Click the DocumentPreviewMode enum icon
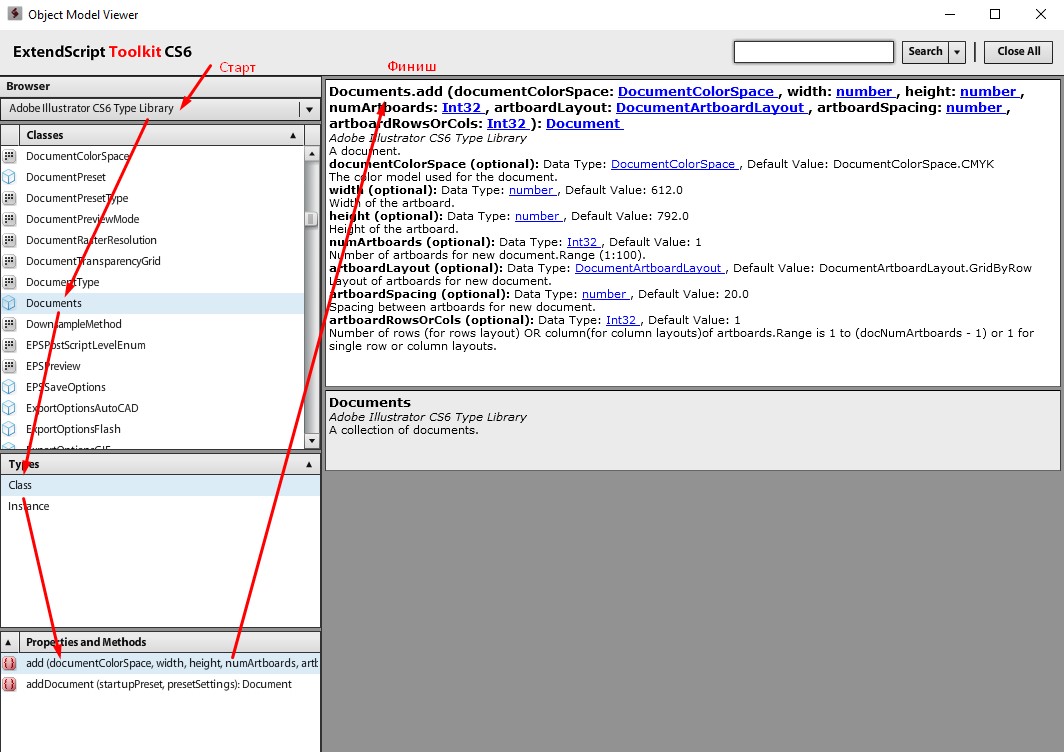 [9, 219]
